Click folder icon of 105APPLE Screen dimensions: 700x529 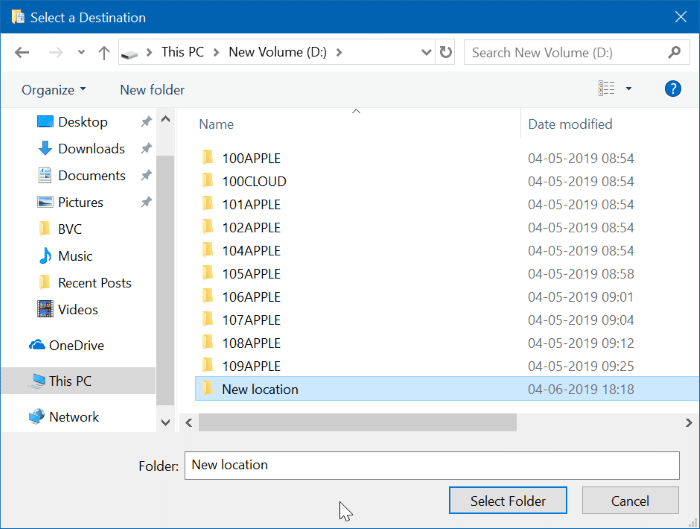click(x=208, y=273)
